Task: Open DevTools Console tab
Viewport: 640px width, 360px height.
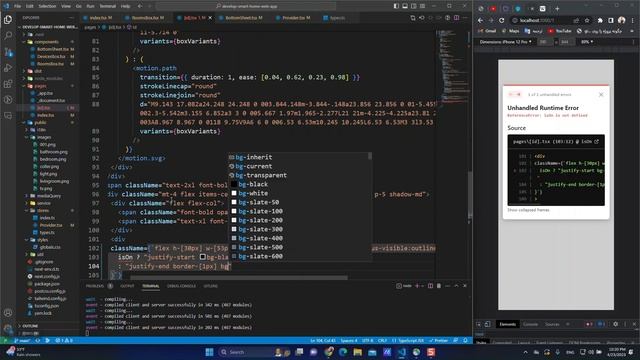Action: 530,324
